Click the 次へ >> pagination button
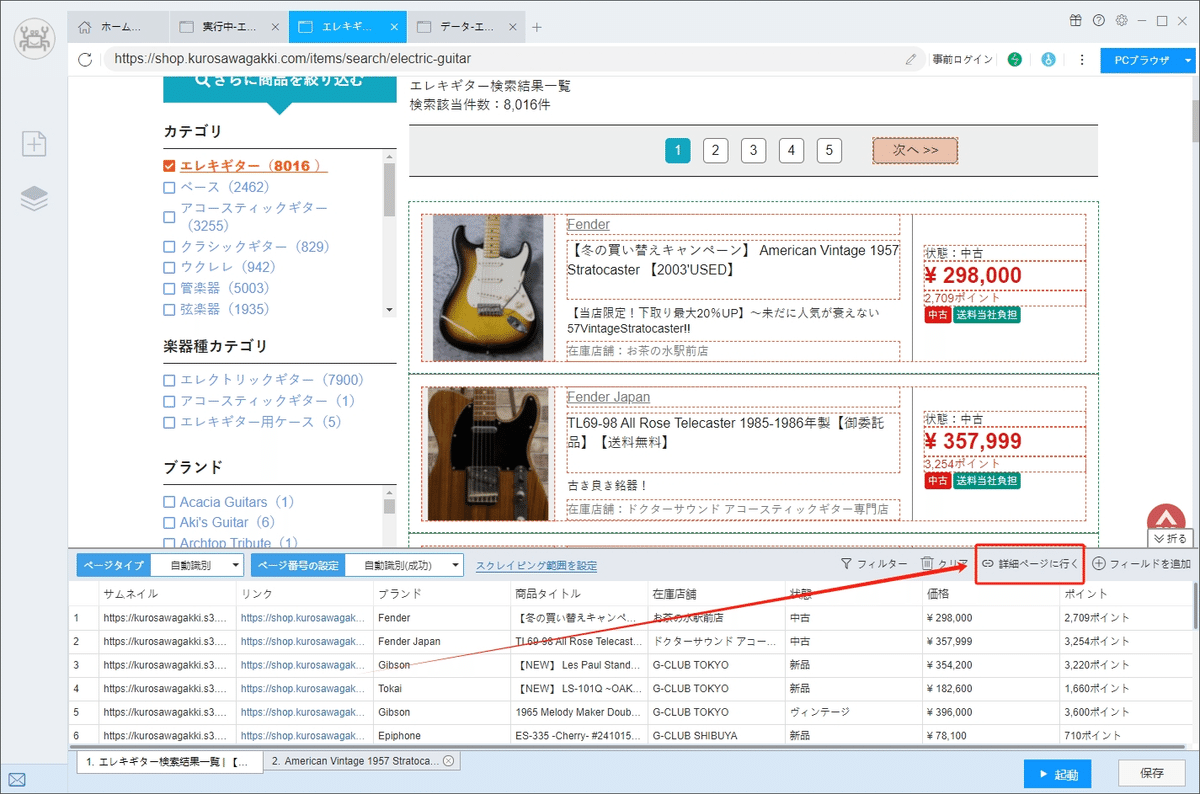The height and width of the screenshot is (794, 1200). coord(915,150)
